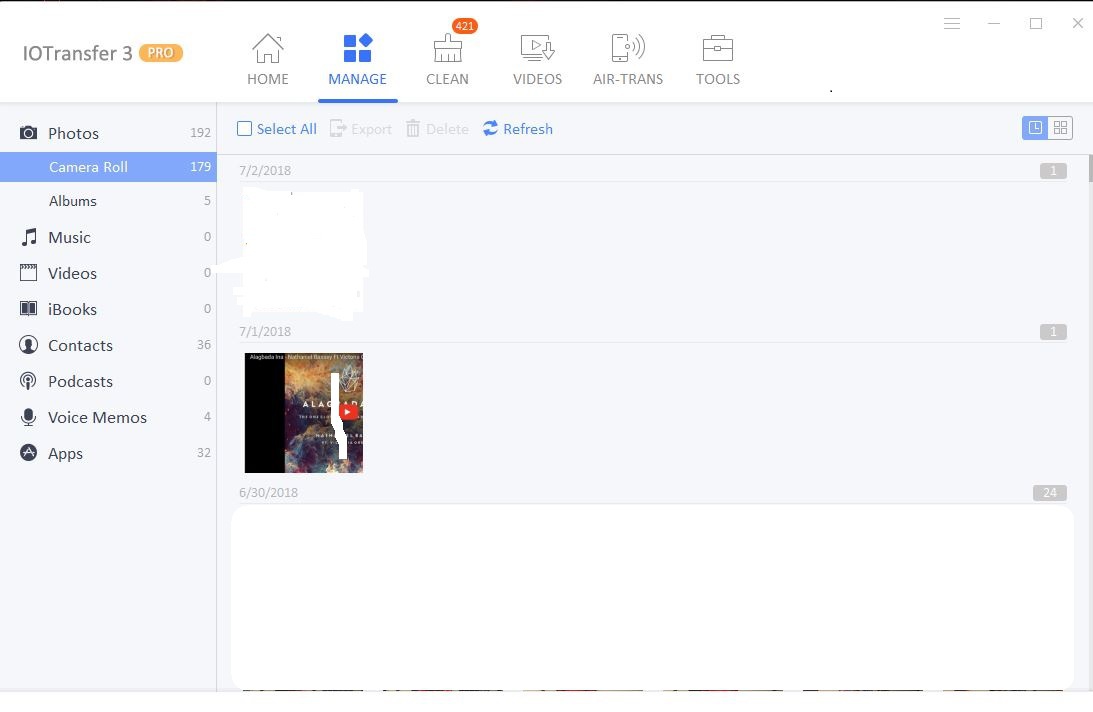Click the Export button
Screen dimensions: 1093x712
(x=361, y=129)
